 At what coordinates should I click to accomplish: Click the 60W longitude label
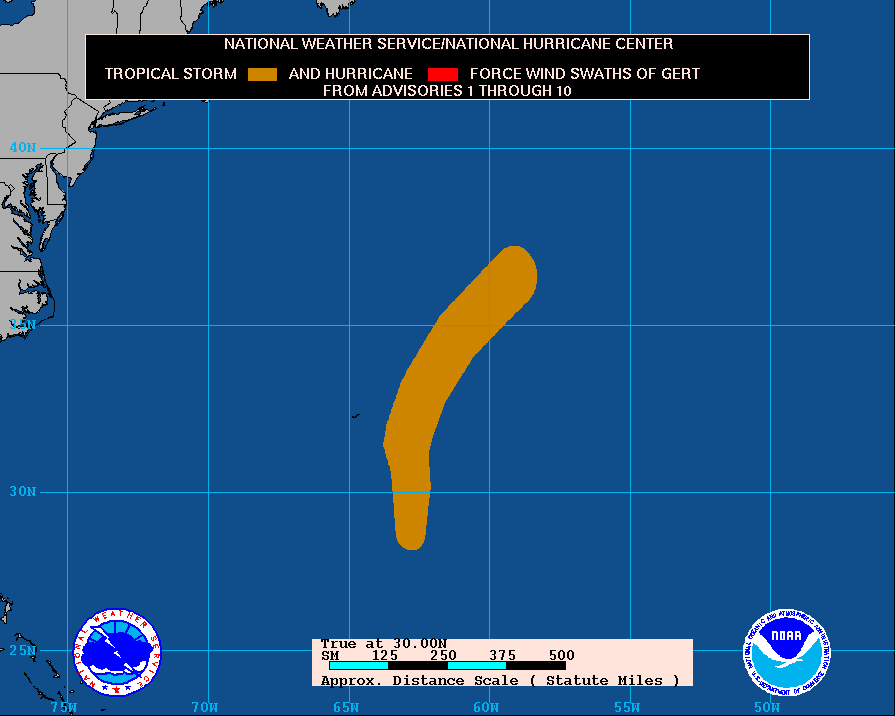tap(486, 707)
